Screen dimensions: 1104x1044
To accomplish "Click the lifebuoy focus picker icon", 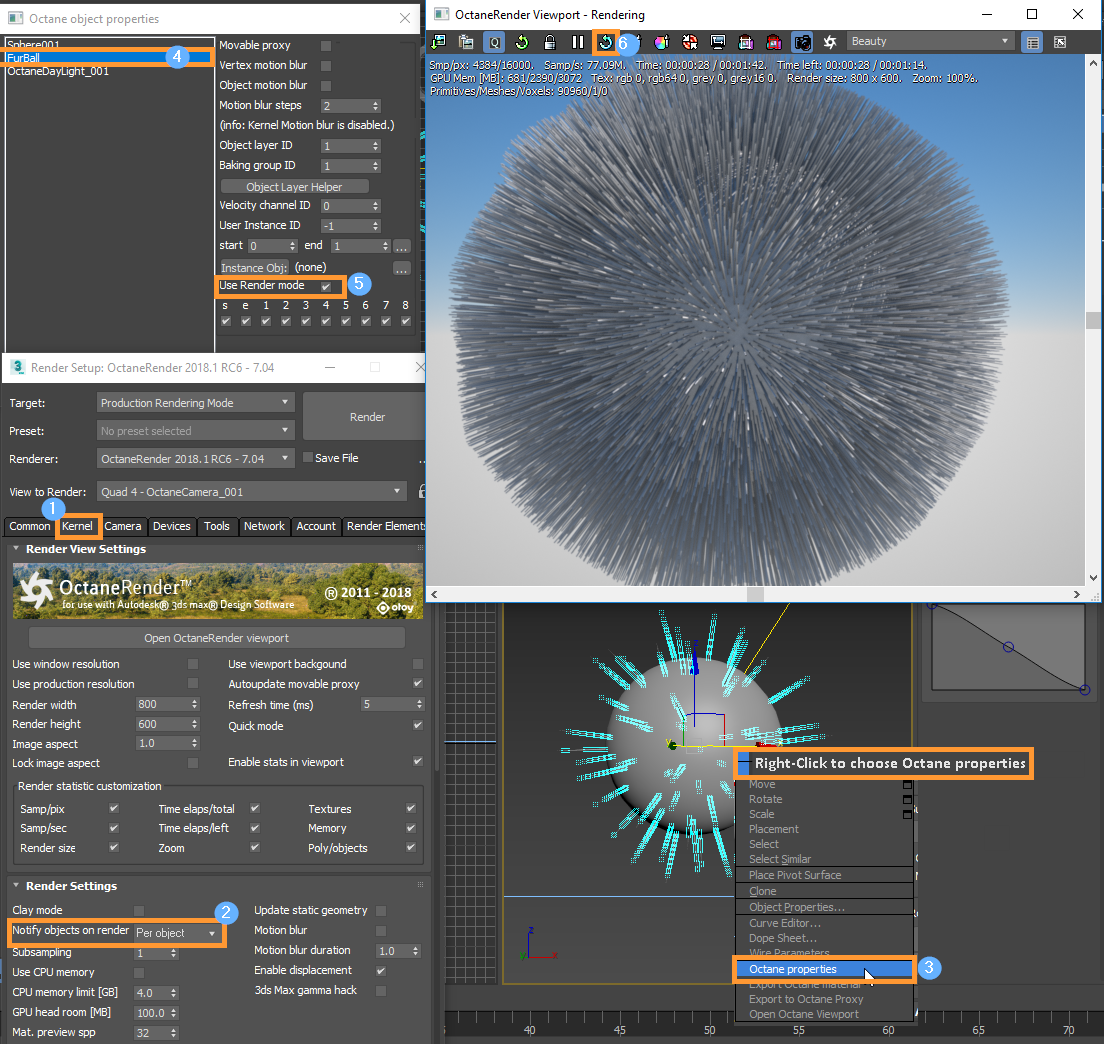I will coord(689,42).
